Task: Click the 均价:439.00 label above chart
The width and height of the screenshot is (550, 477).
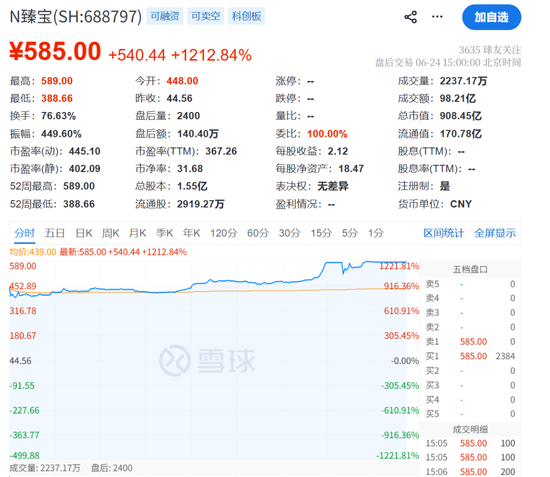Action: [33, 252]
